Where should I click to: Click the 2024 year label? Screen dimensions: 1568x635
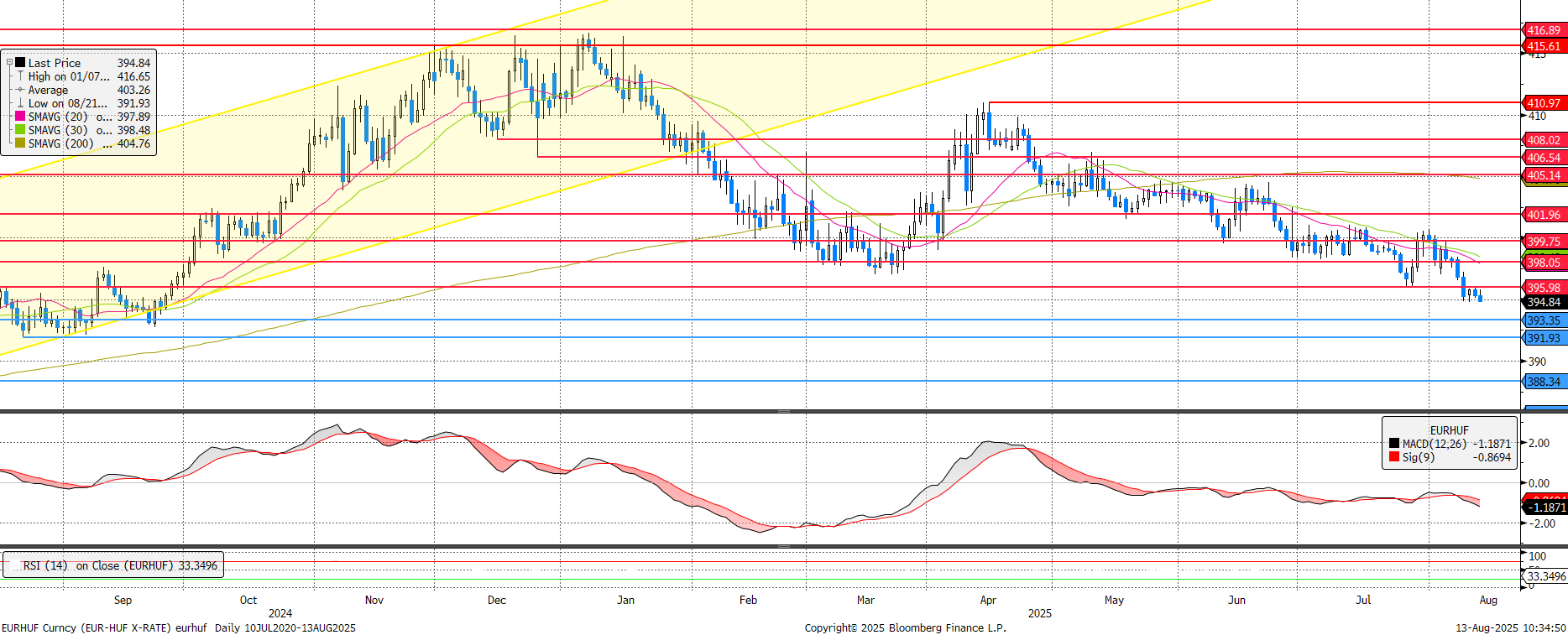coord(280,613)
